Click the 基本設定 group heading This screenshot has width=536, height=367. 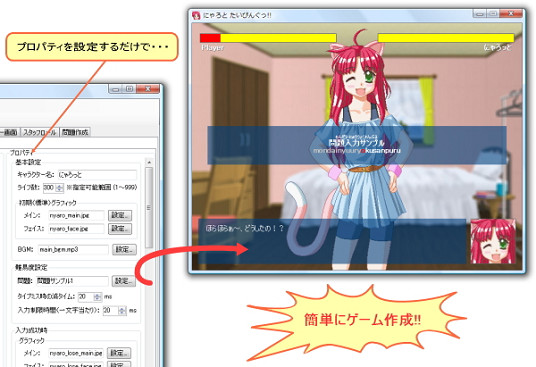[x=28, y=162]
